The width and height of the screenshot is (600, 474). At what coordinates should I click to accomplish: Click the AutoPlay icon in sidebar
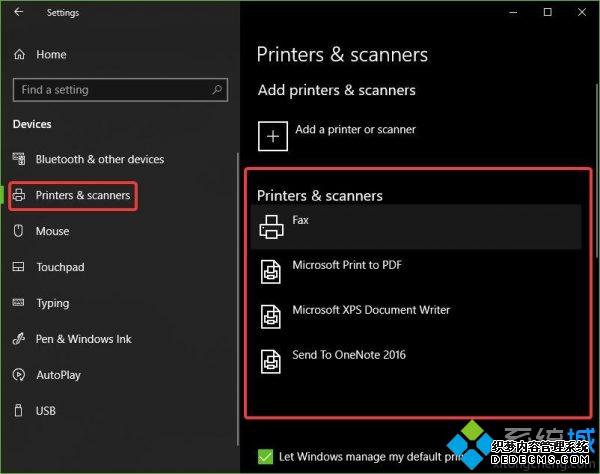pos(19,375)
